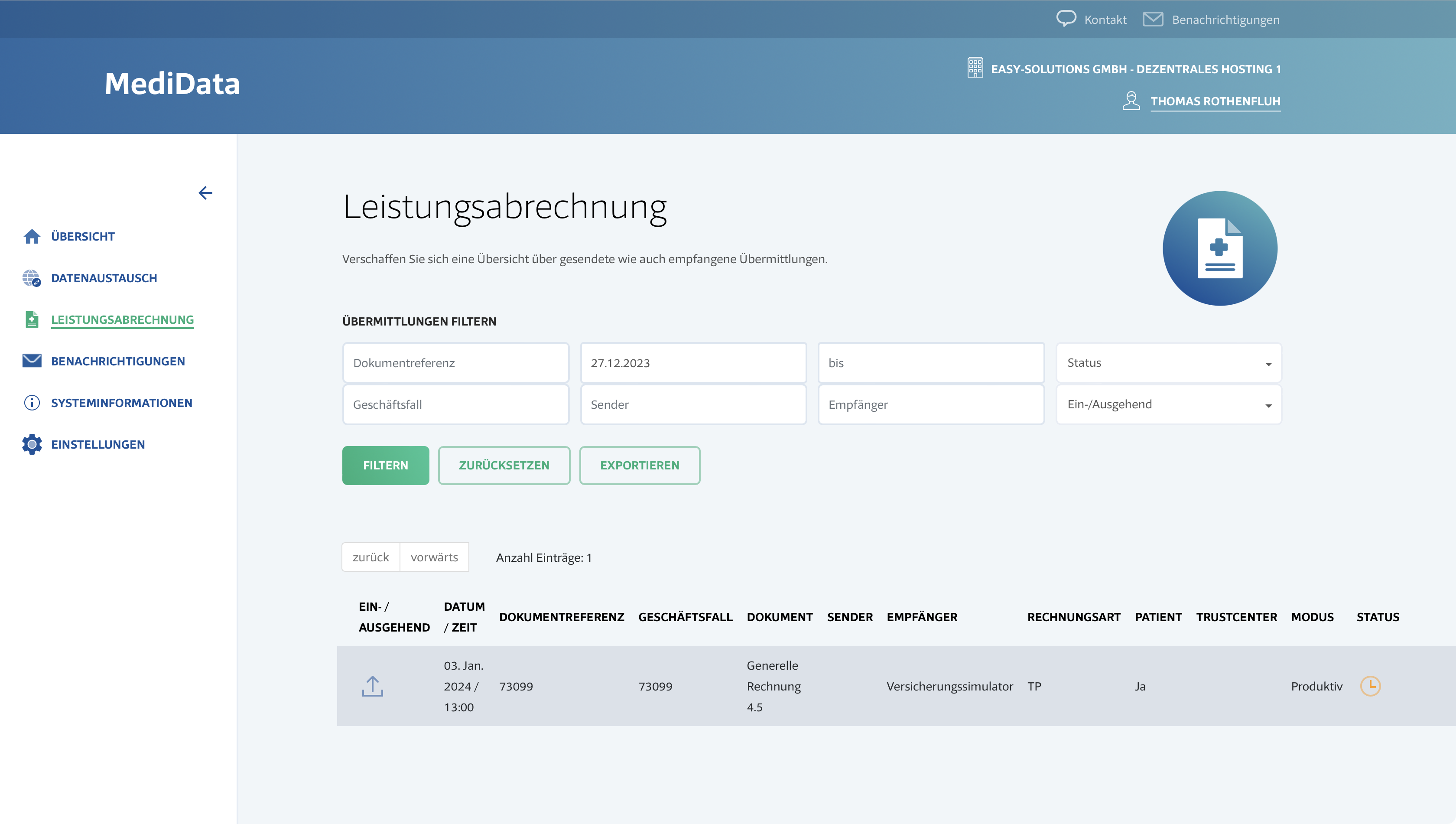Open Einstellungen in the sidebar
Image resolution: width=1456 pixels, height=824 pixels.
coord(98,444)
